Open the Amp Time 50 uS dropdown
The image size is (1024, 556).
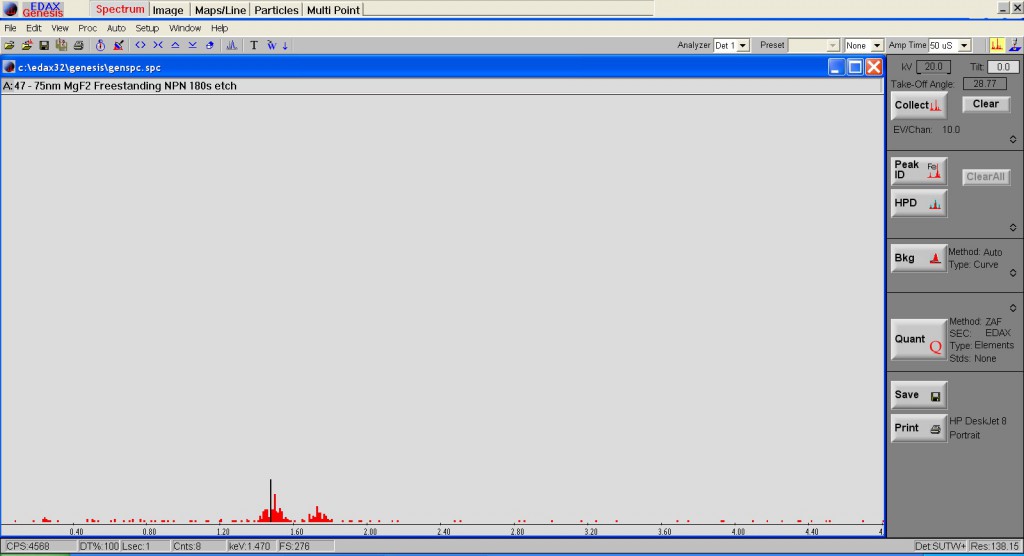[950, 46]
